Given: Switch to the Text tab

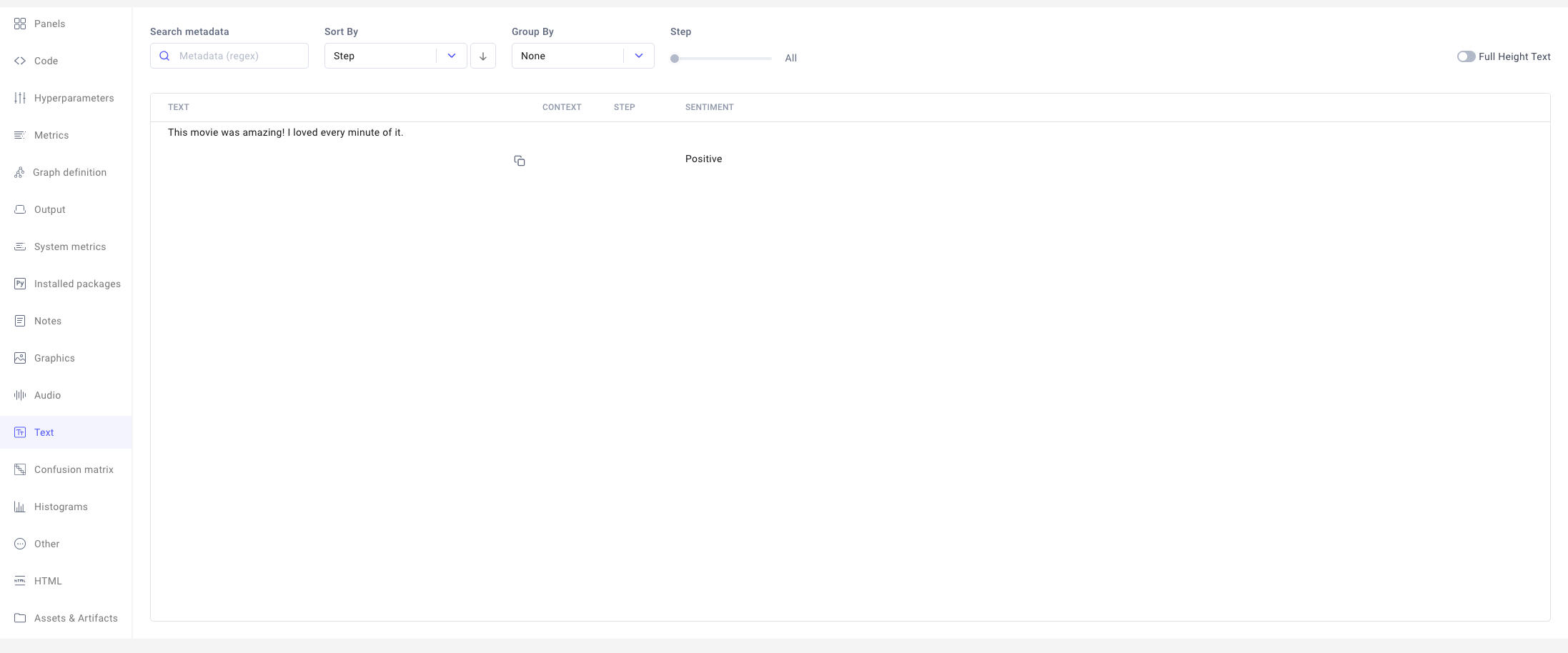Looking at the screenshot, I should (44, 432).
